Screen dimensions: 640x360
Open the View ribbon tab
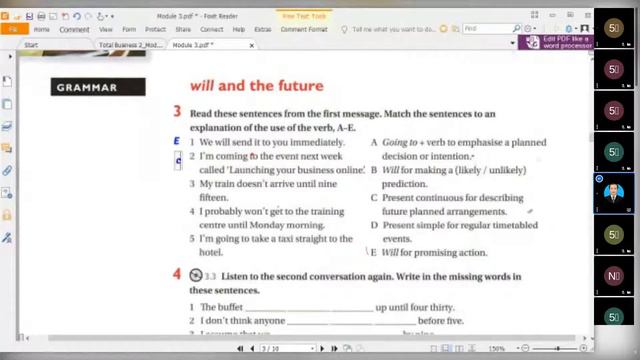point(106,29)
